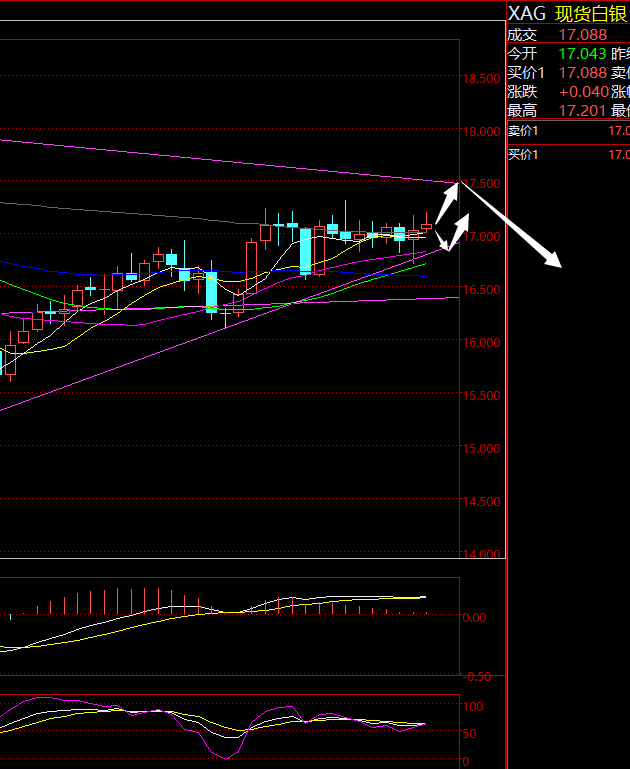
Task: Click the 0.00 MACD axis label
Action: (x=475, y=618)
